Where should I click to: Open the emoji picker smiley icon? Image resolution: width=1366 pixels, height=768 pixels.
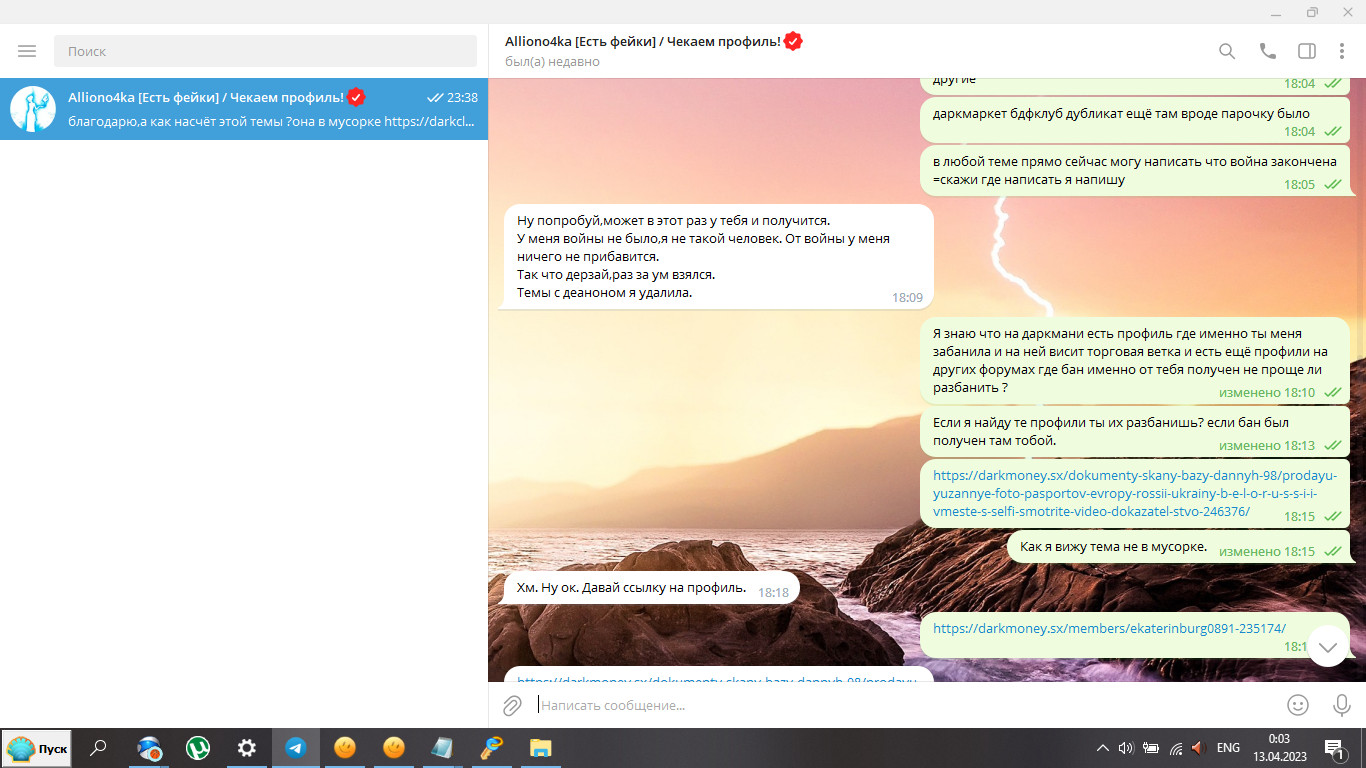tap(1298, 705)
